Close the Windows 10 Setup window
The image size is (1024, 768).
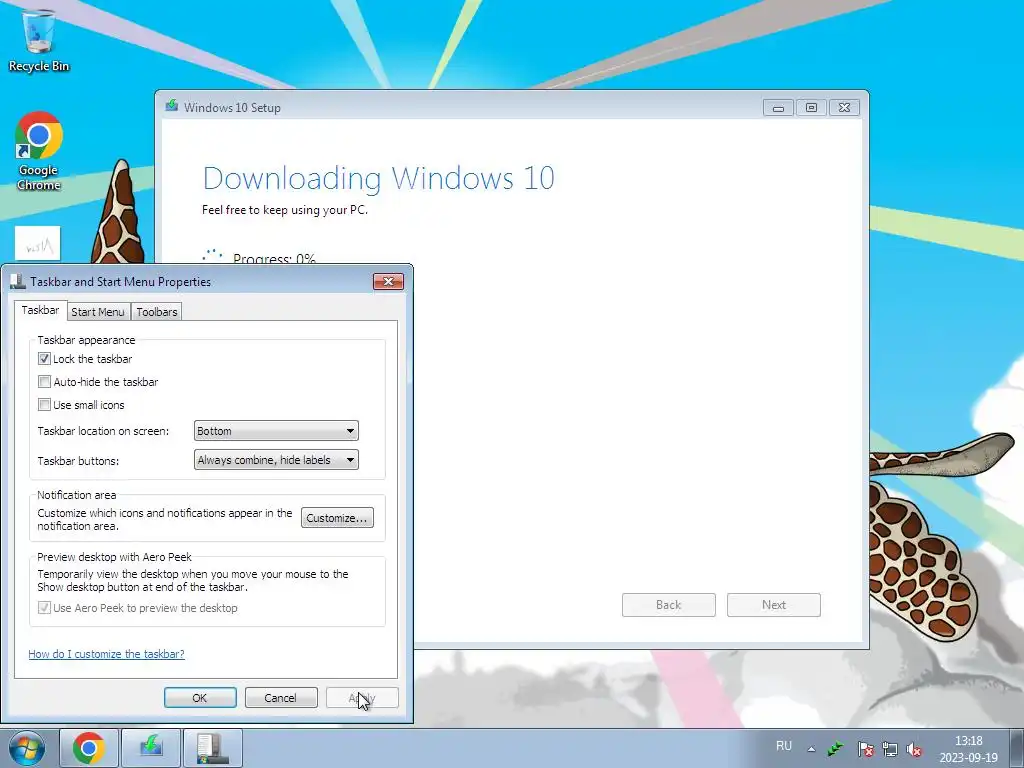pyautogui.click(x=844, y=108)
